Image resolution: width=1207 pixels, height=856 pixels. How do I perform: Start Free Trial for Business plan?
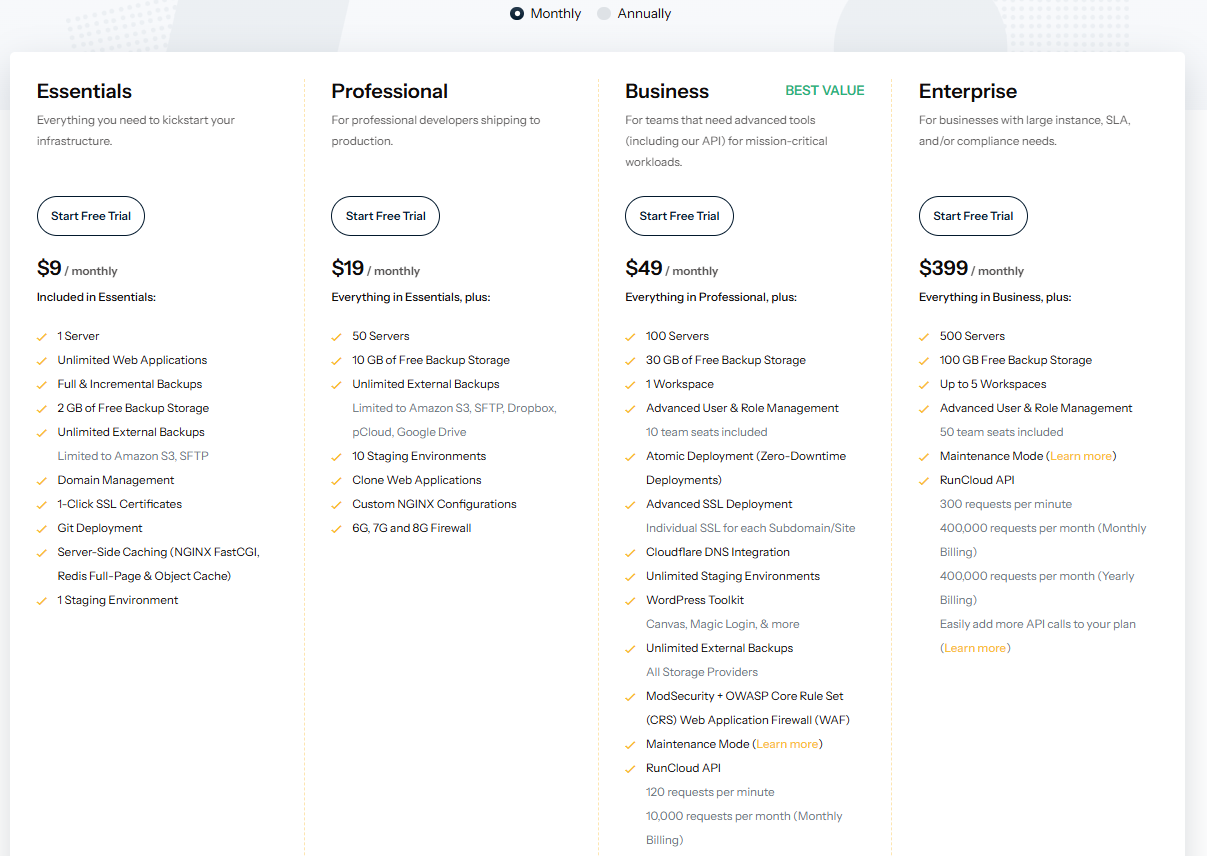(679, 216)
